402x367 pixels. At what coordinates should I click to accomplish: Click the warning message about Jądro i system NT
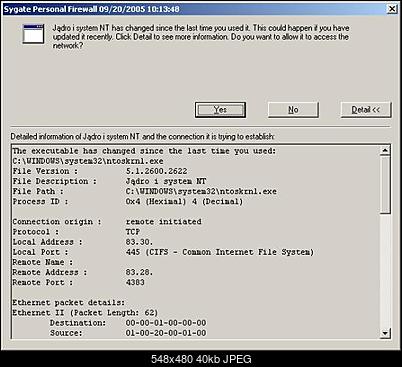tap(201, 37)
